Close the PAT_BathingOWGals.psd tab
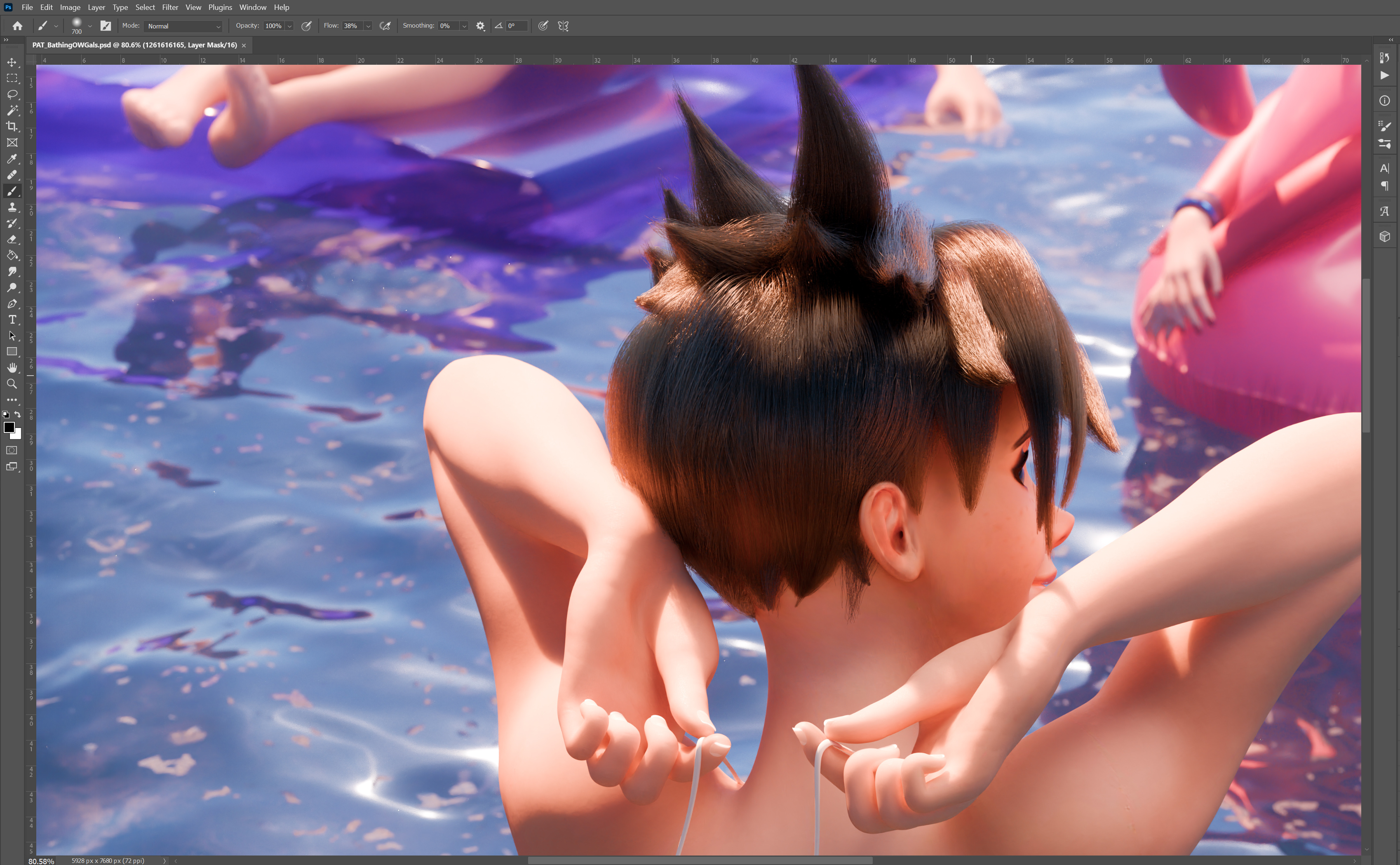The width and height of the screenshot is (1400, 865). click(x=244, y=45)
